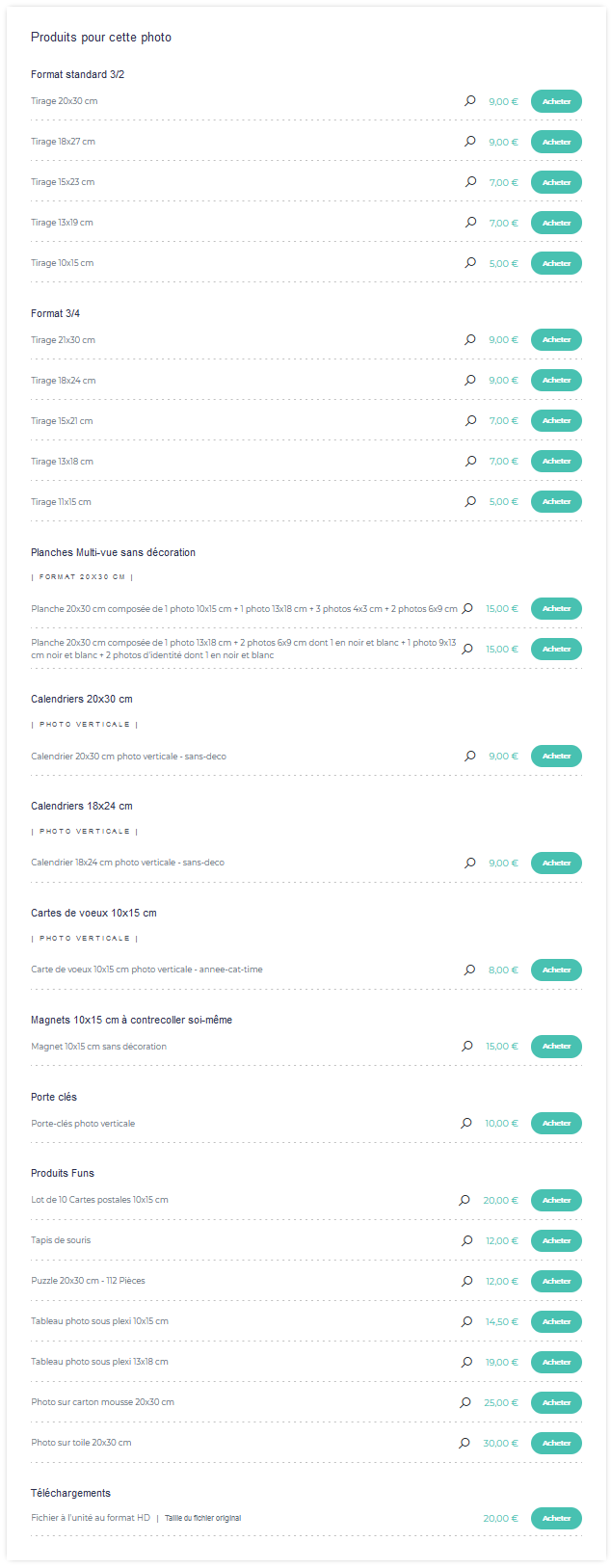Open Taille du fichier original link
The width and height of the screenshot is (611, 1568).
point(203,1518)
